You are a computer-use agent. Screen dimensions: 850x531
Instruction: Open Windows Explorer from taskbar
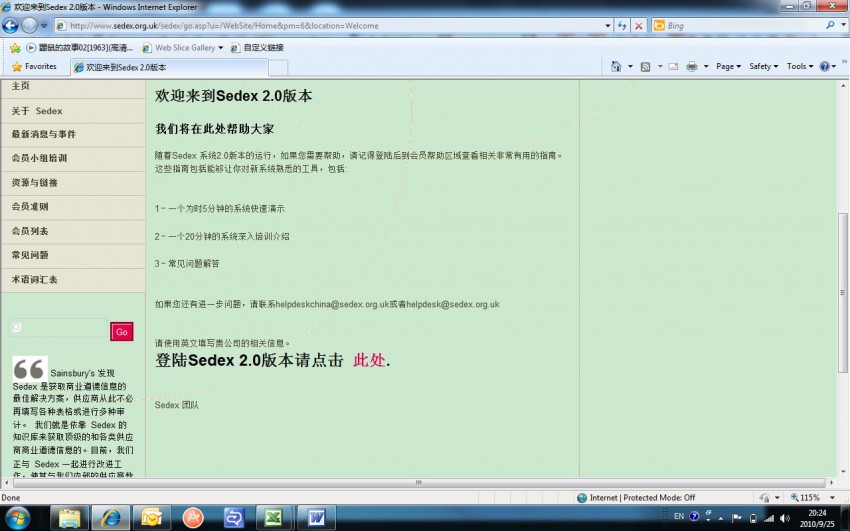69,518
